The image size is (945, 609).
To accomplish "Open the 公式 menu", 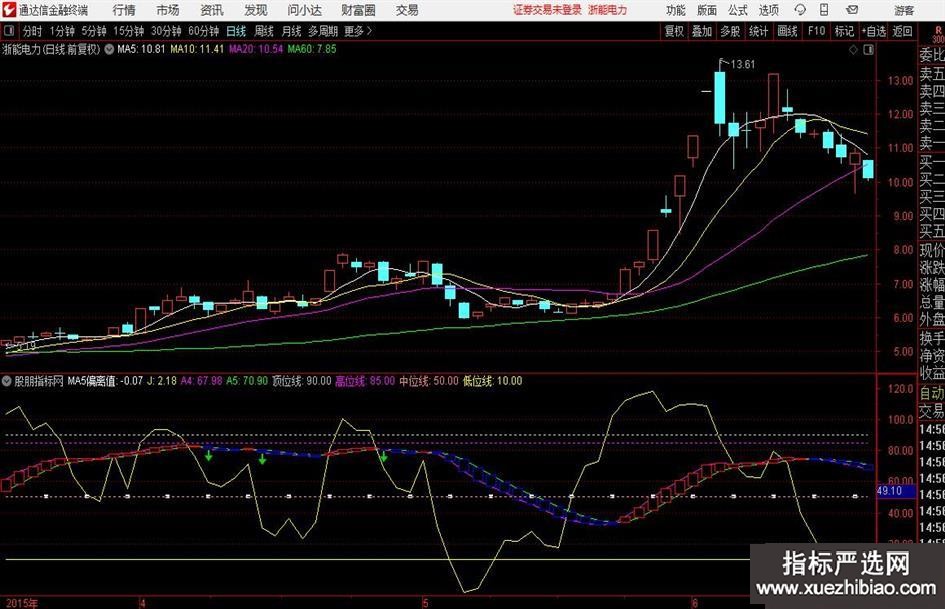I will pyautogui.click(x=737, y=10).
